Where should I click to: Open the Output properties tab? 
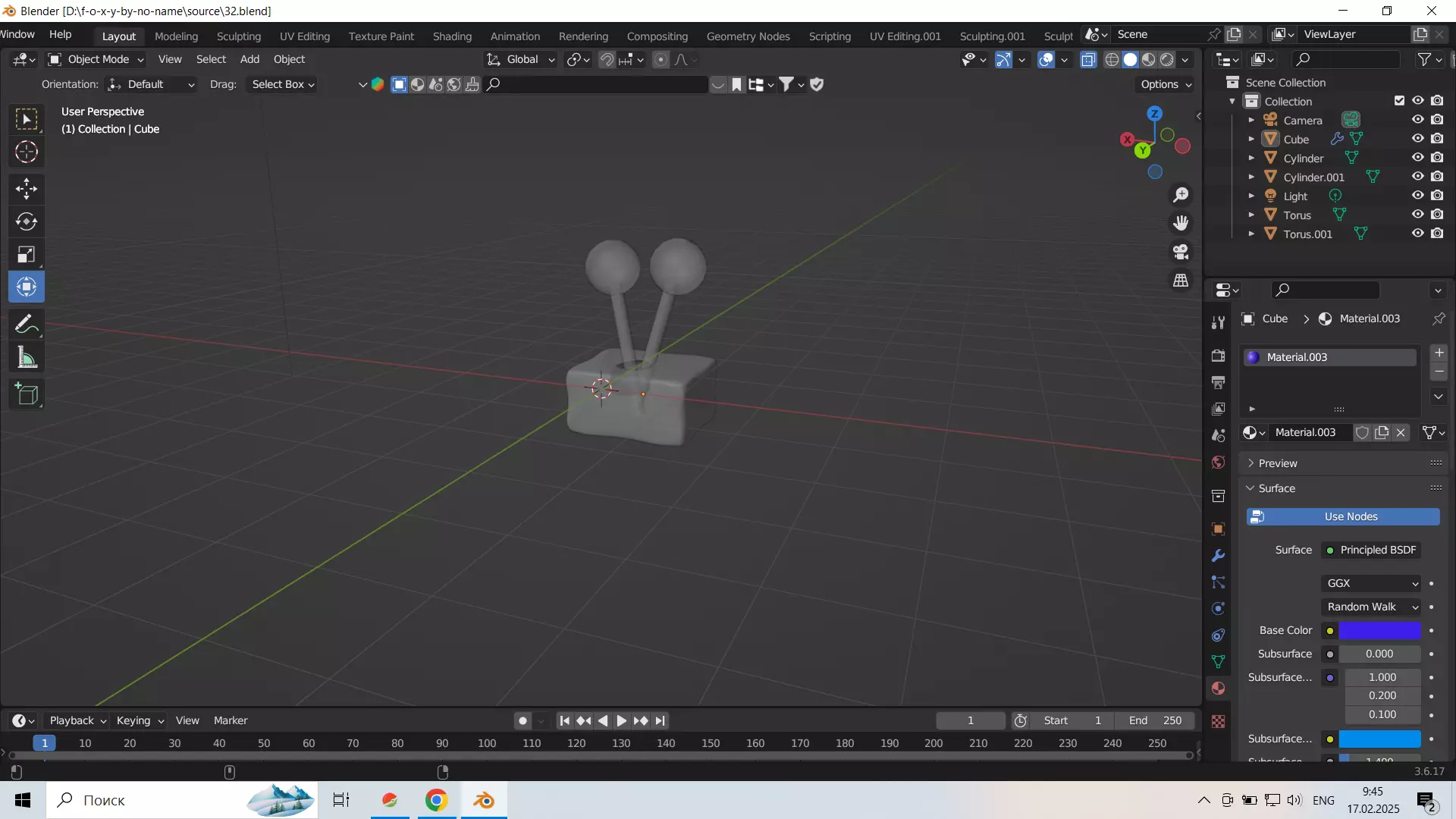click(x=1218, y=382)
